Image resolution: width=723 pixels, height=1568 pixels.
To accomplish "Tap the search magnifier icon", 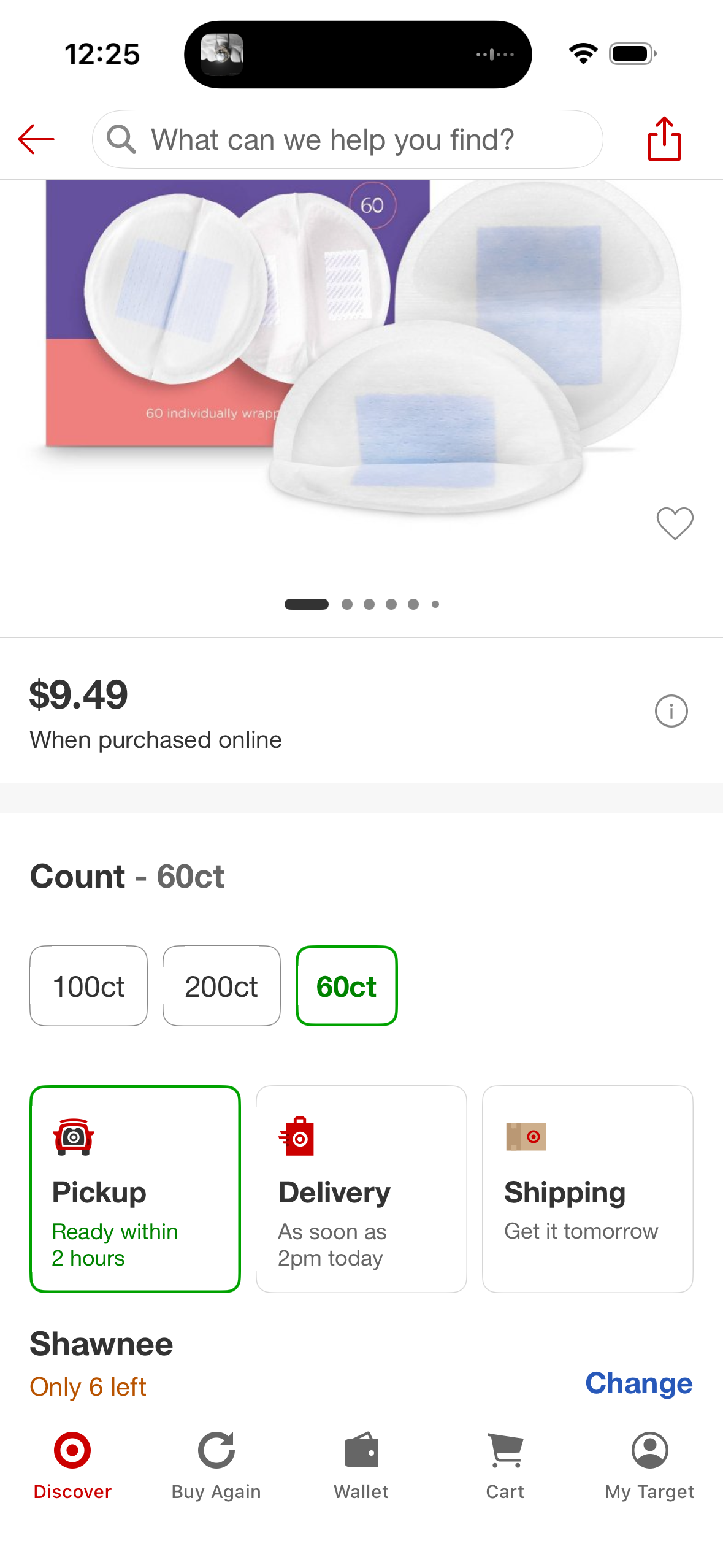I will coord(121,139).
